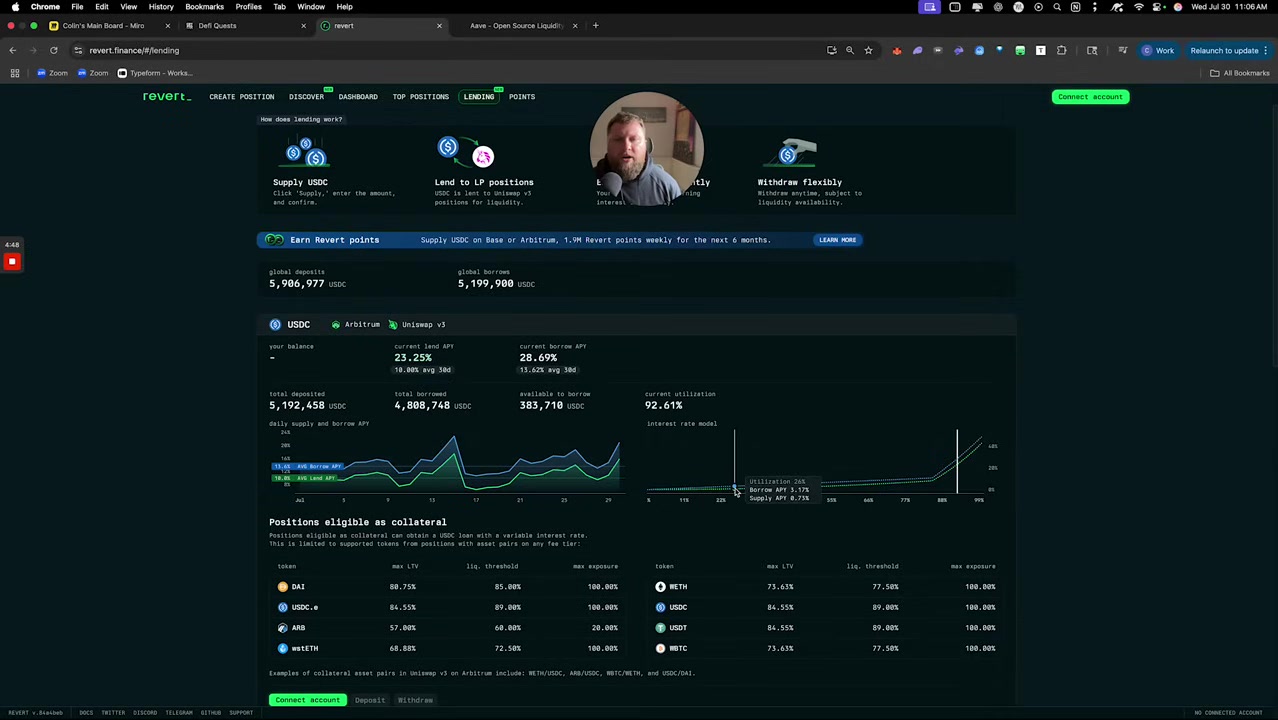Click the red screen recording indicator
This screenshot has width=1278, height=720.
point(12,261)
